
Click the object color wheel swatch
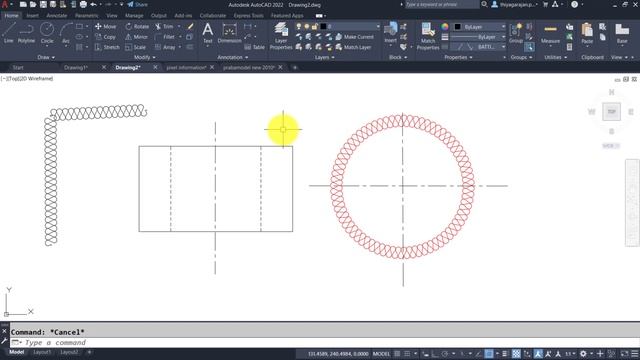[x=444, y=27]
